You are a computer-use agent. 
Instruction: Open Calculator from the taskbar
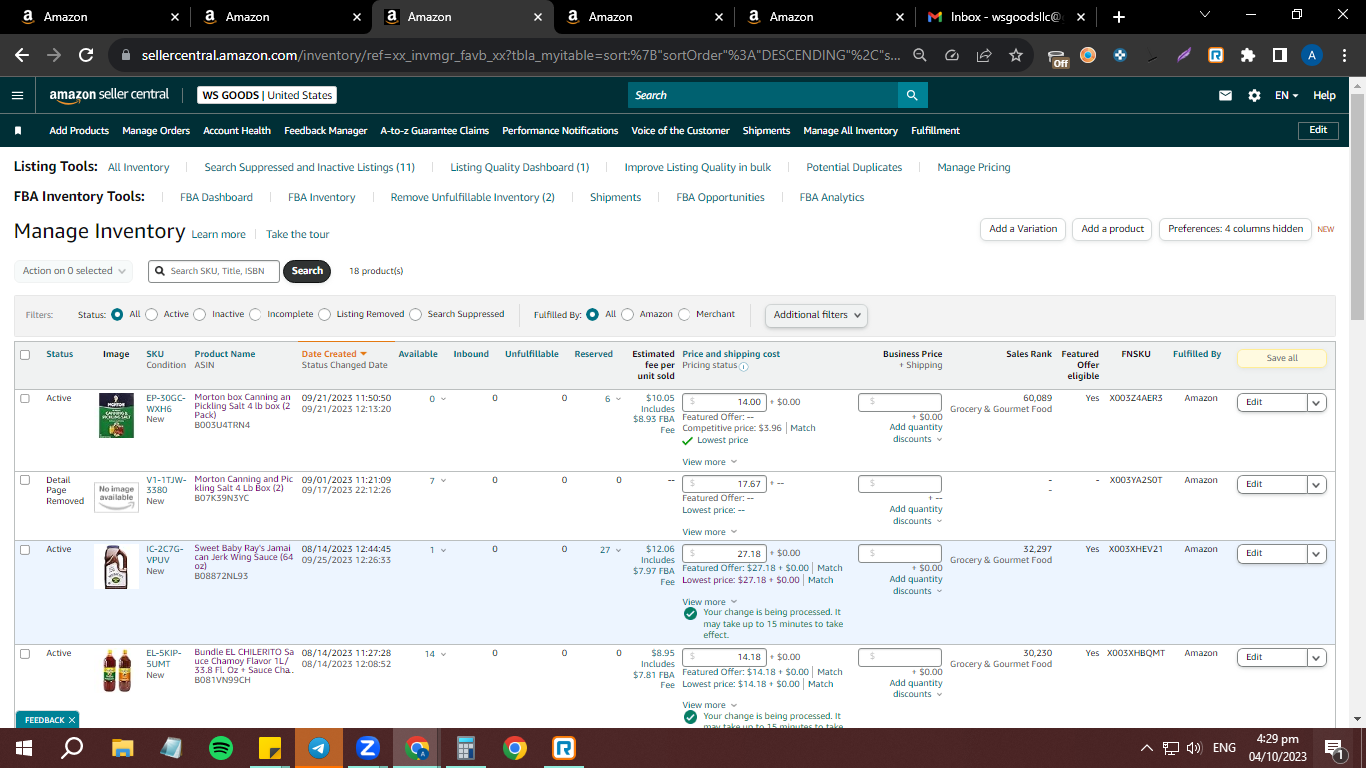pos(466,747)
